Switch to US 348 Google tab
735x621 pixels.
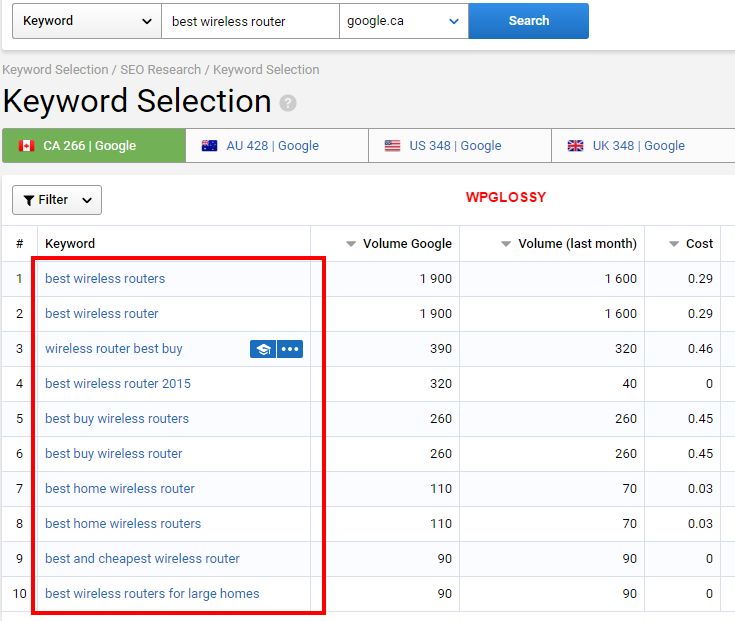460,146
